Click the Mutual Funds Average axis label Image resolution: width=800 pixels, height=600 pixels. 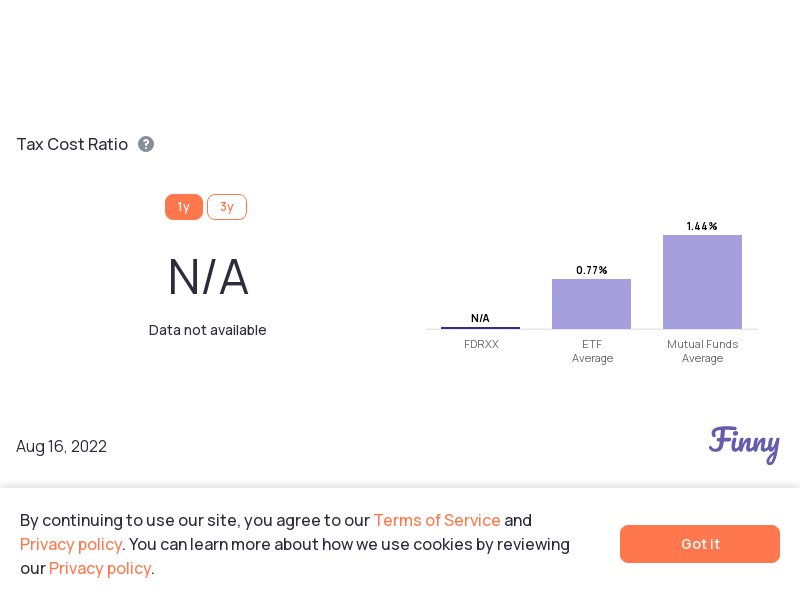[x=703, y=351]
